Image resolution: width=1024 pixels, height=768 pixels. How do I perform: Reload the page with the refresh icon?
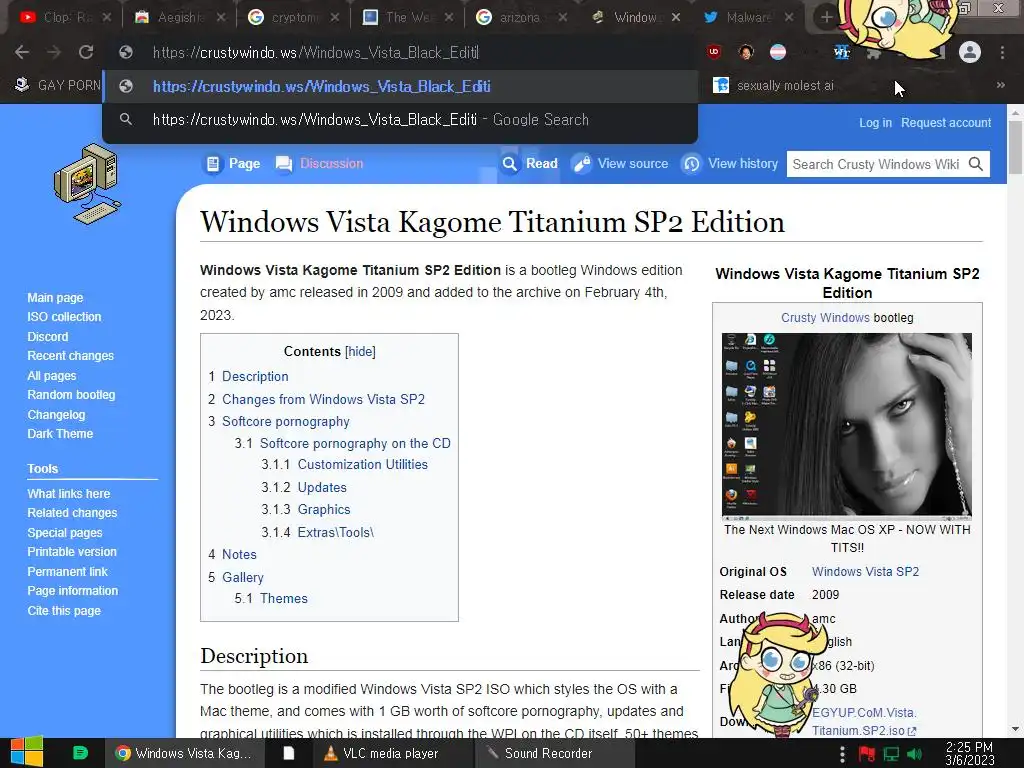tap(86, 52)
